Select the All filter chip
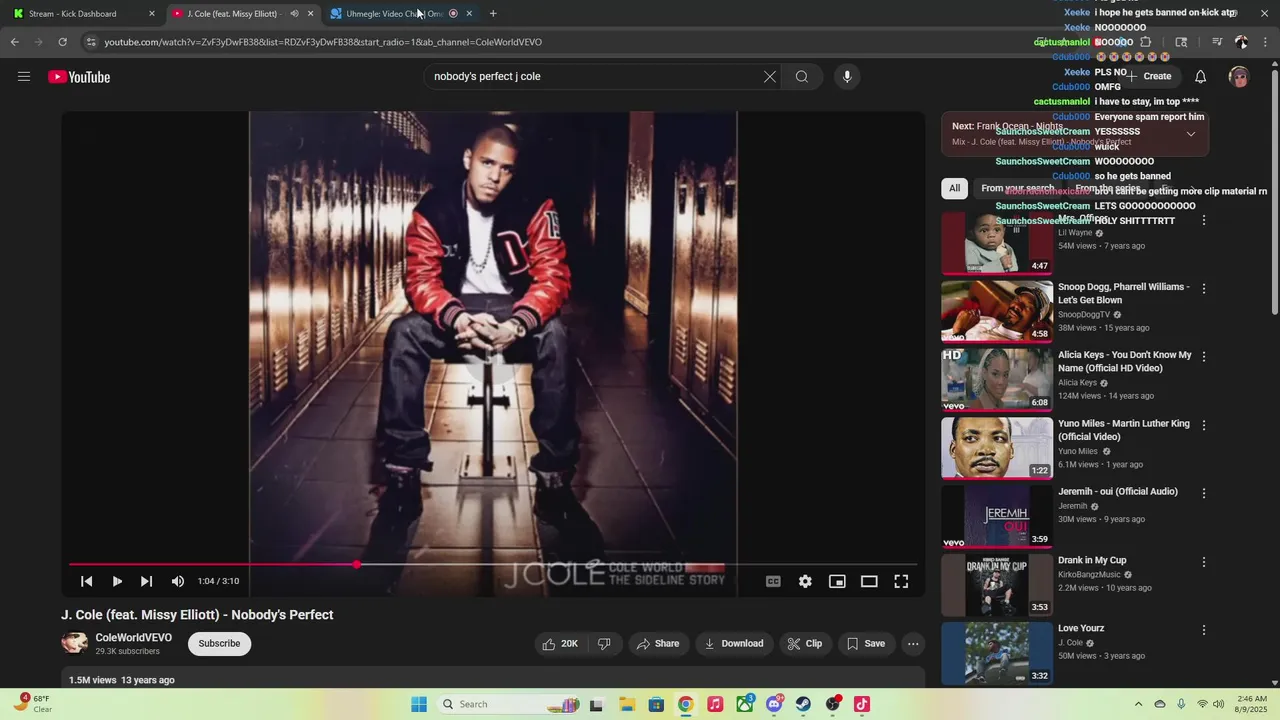The width and height of the screenshot is (1280, 720). [x=955, y=188]
